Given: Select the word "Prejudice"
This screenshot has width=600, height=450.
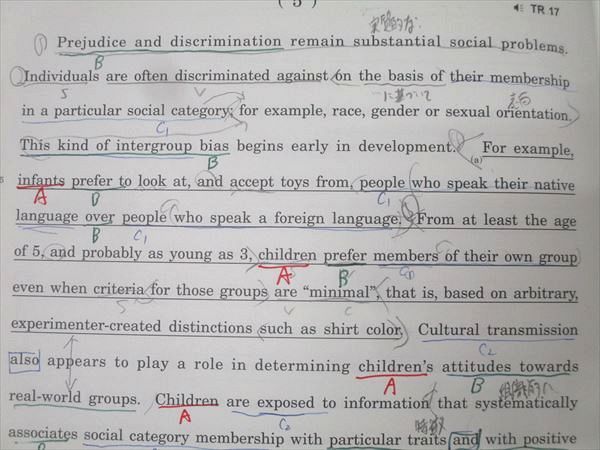Looking at the screenshot, I should (91, 42).
